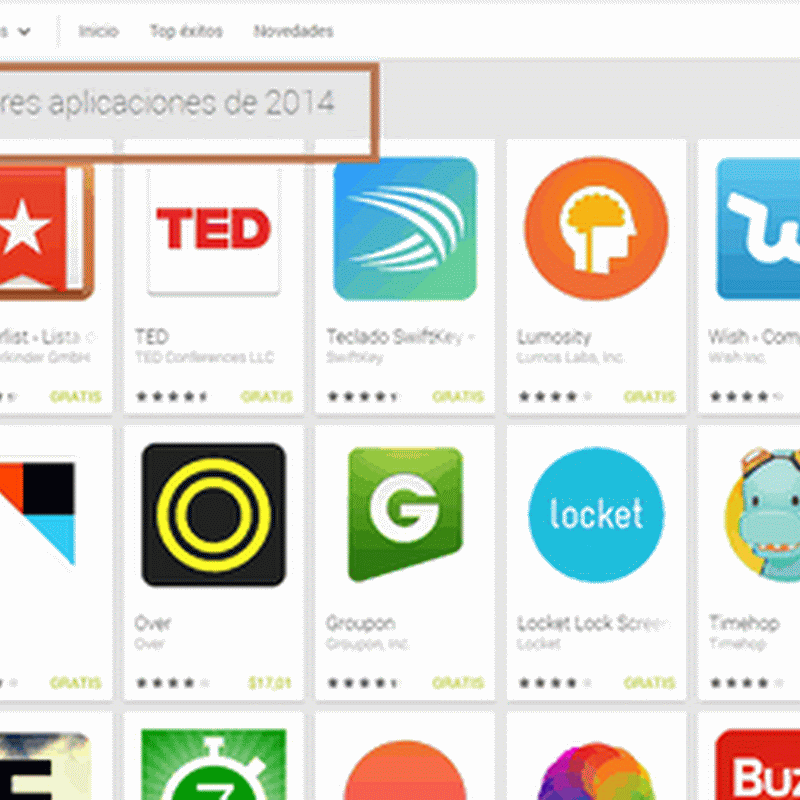Click the TED star rating
Viewport: 800px width, 800px height.
point(171,396)
